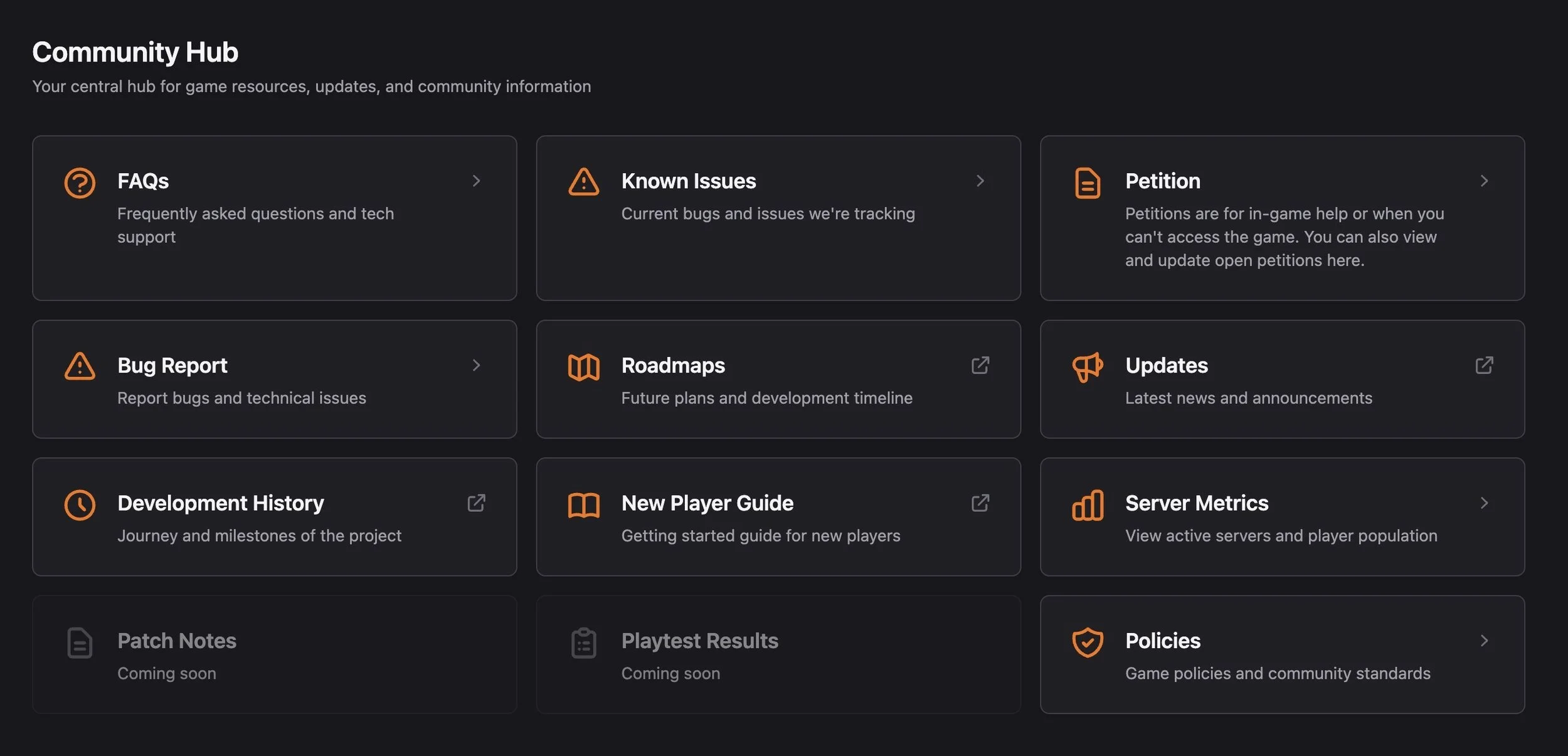Click the Patch Notes file icon
The height and width of the screenshot is (756, 1568).
coord(80,642)
